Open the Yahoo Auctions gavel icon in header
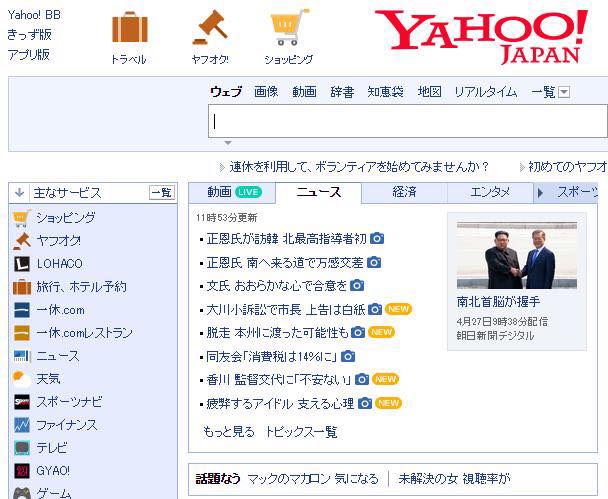This screenshot has height=499, width=608. tap(210, 27)
